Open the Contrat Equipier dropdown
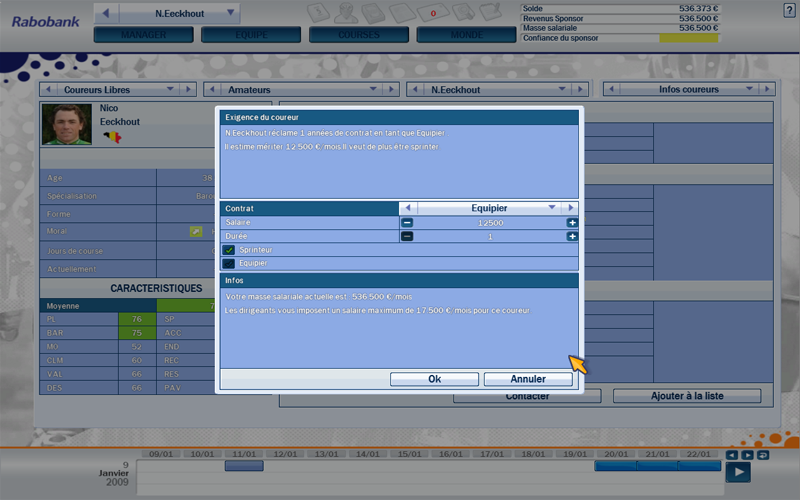This screenshot has height=500, width=800. point(552,208)
